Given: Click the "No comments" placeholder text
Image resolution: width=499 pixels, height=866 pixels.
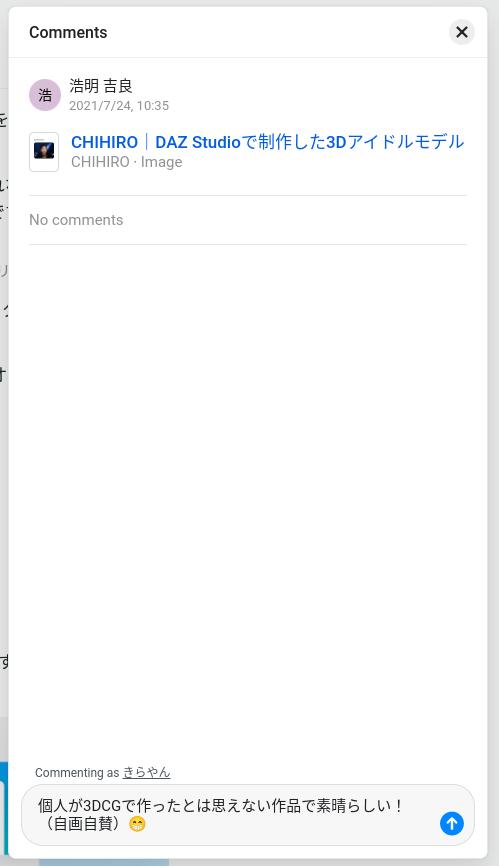Looking at the screenshot, I should 76,220.
